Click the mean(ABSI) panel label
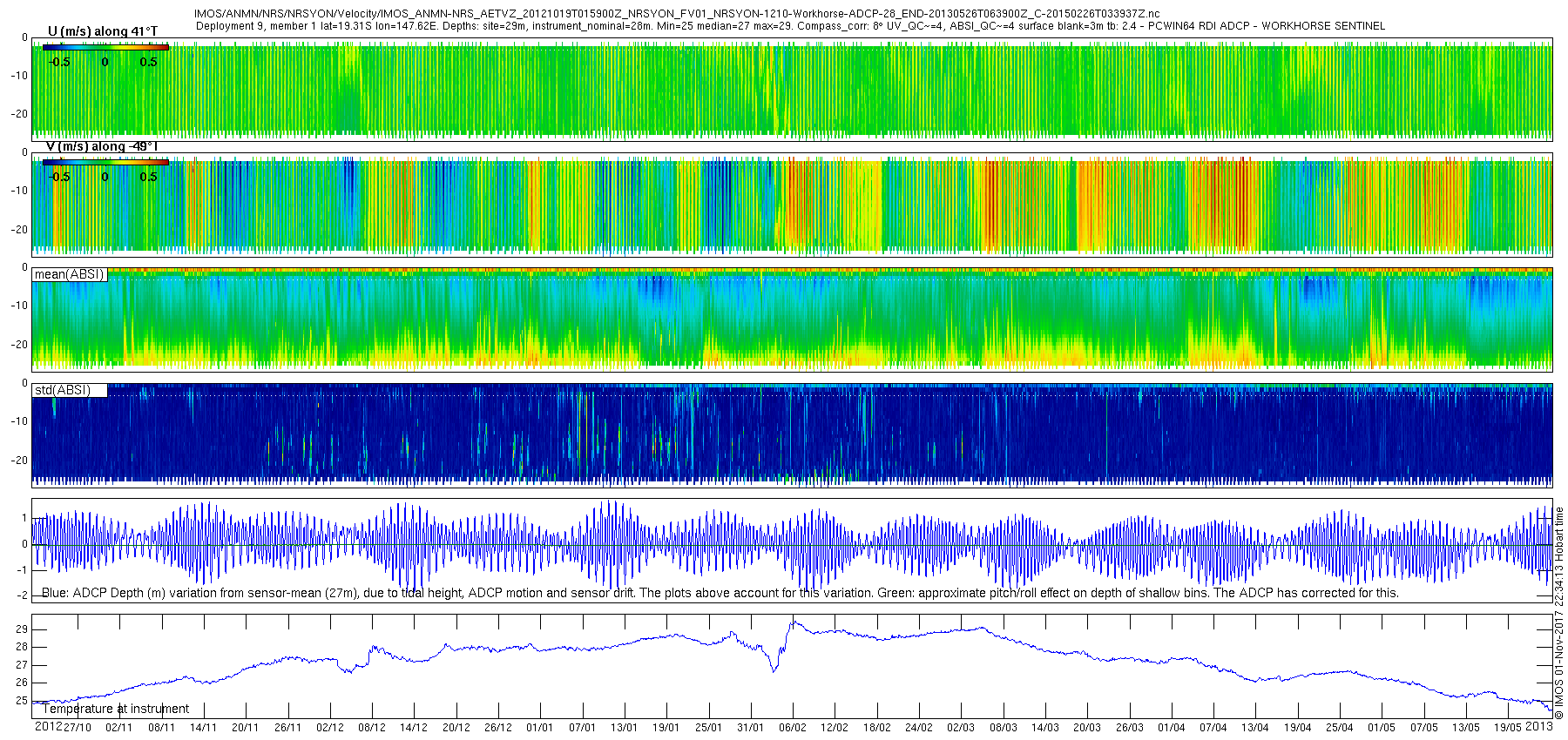This screenshot has width=1568, height=740. click(69, 274)
